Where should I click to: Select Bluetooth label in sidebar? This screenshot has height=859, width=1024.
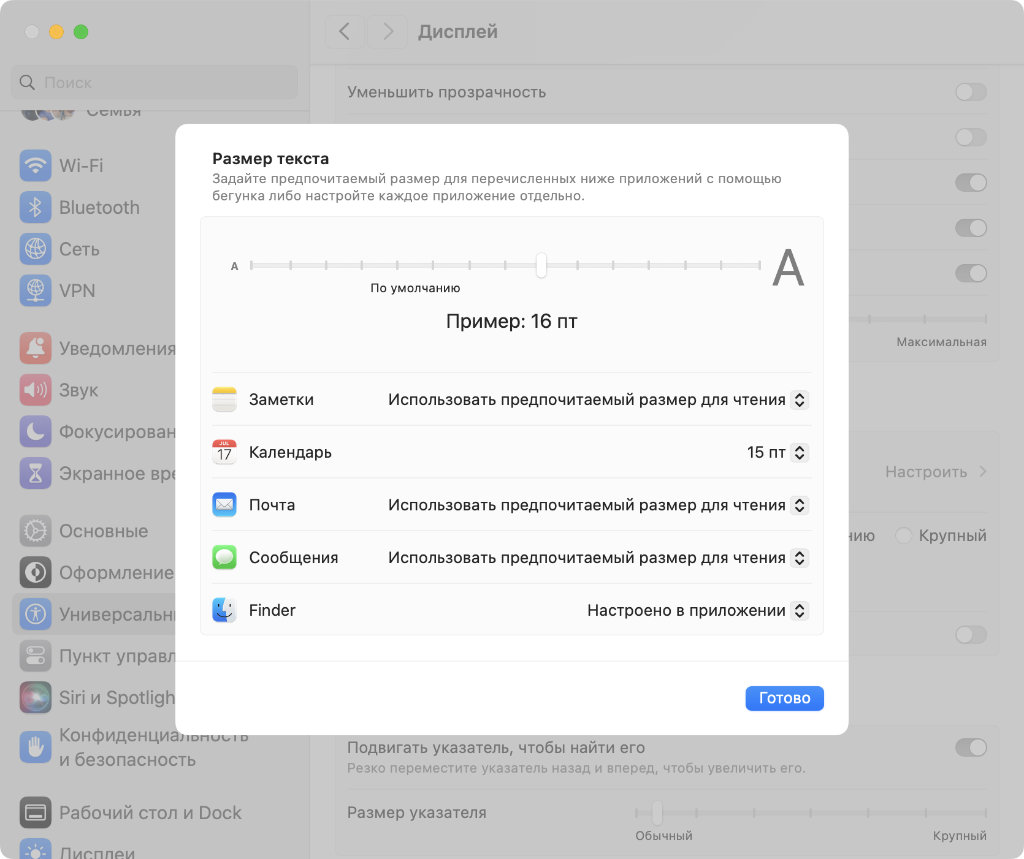click(x=99, y=207)
